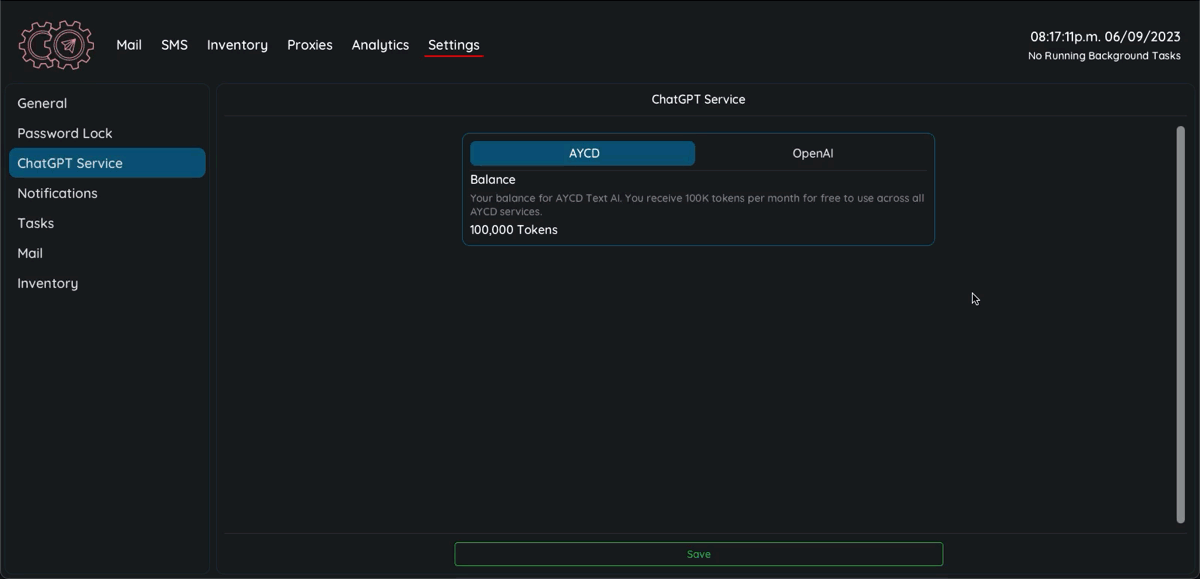Click ChatGPT Service in the sidebar
This screenshot has width=1200, height=579.
pyautogui.click(x=70, y=163)
